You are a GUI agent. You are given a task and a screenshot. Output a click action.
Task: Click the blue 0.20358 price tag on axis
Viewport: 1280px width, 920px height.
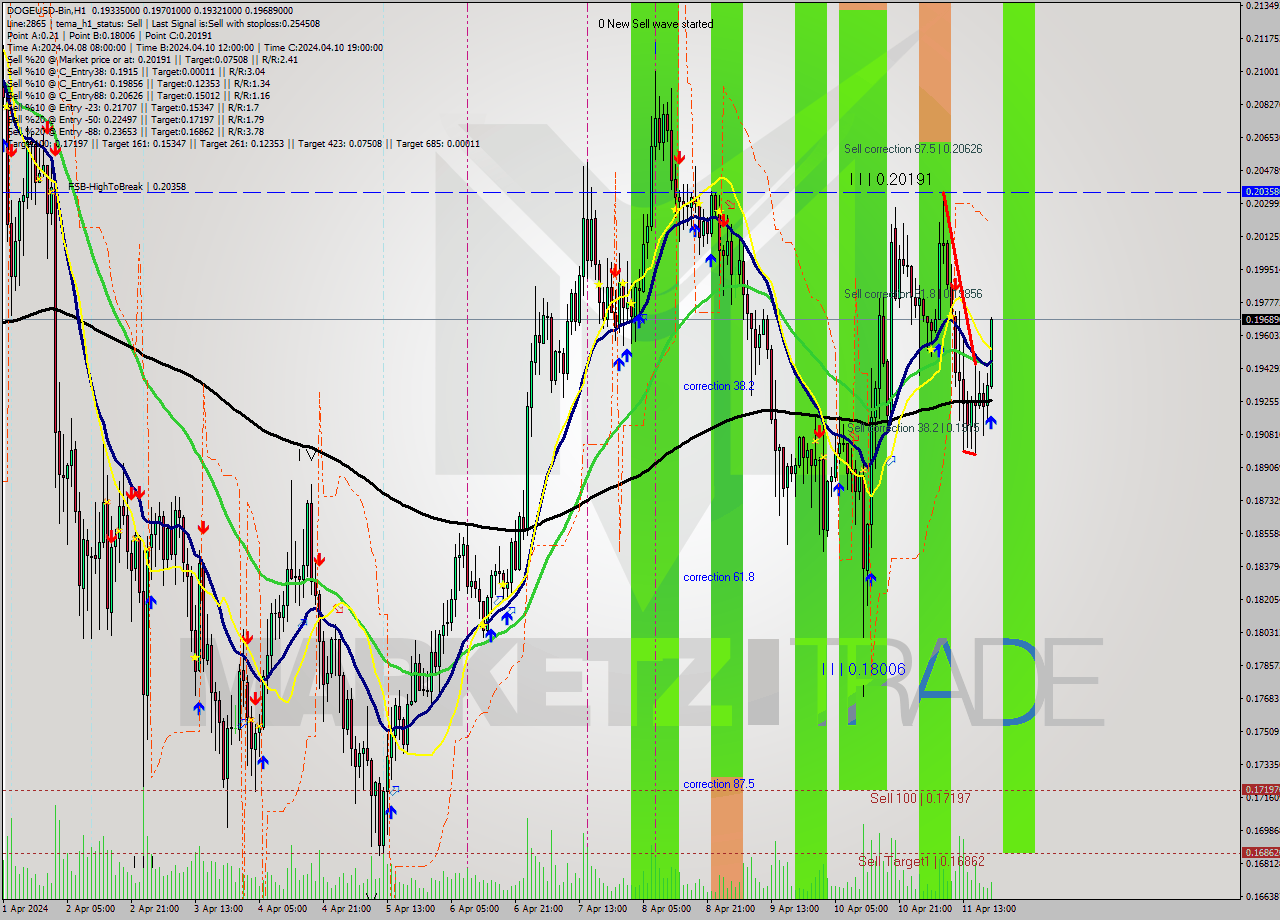tap(1260, 191)
